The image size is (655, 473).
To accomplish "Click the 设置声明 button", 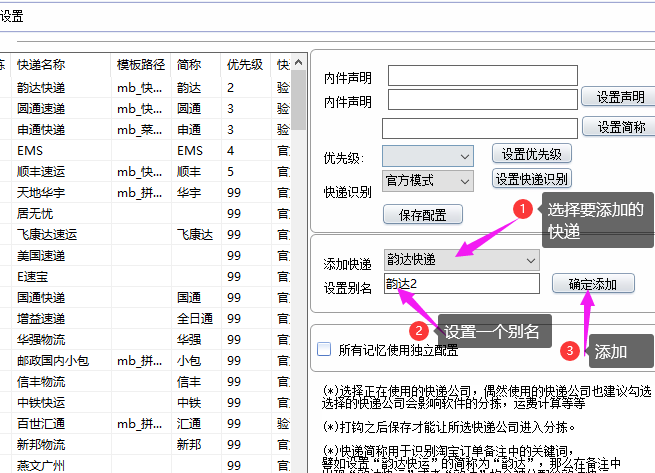I will coord(619,97).
